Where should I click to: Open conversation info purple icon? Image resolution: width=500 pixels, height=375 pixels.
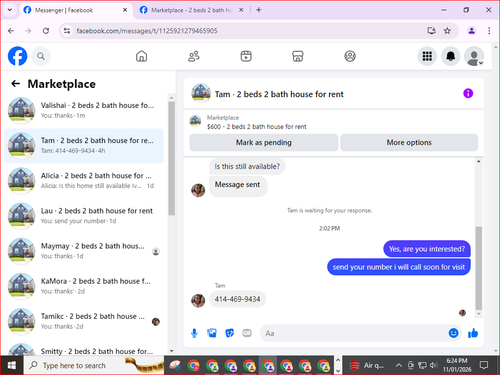pos(468,93)
